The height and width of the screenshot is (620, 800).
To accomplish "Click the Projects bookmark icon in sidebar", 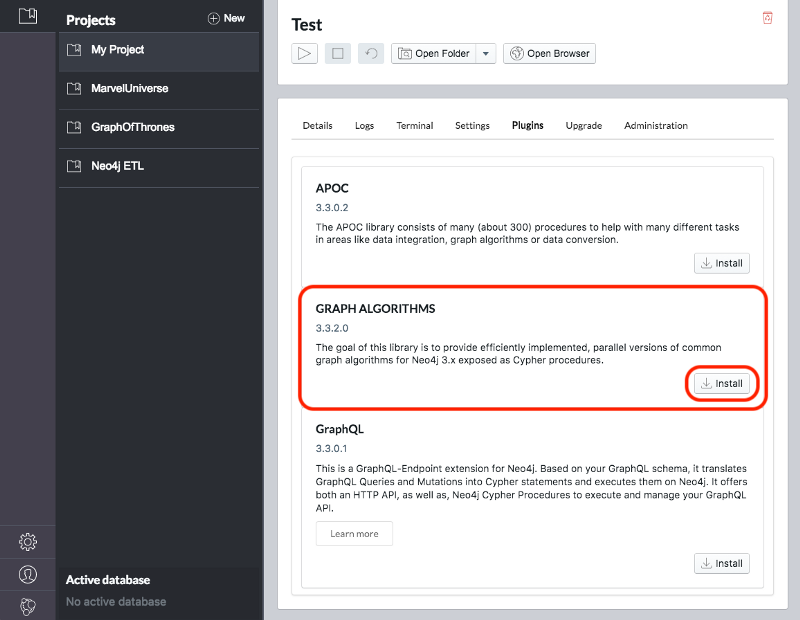I will point(28,15).
